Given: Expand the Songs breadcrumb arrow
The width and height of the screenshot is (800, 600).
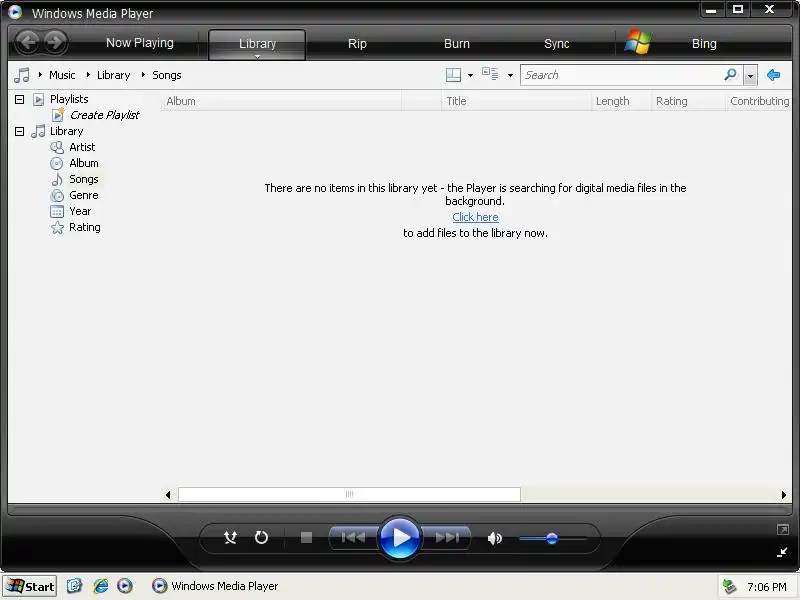Looking at the screenshot, I should (143, 75).
